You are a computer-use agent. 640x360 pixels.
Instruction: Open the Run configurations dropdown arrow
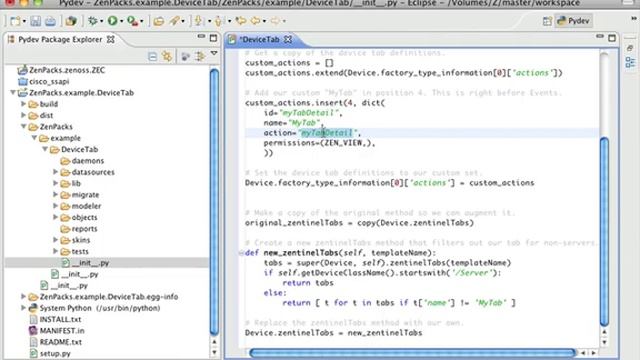121,21
